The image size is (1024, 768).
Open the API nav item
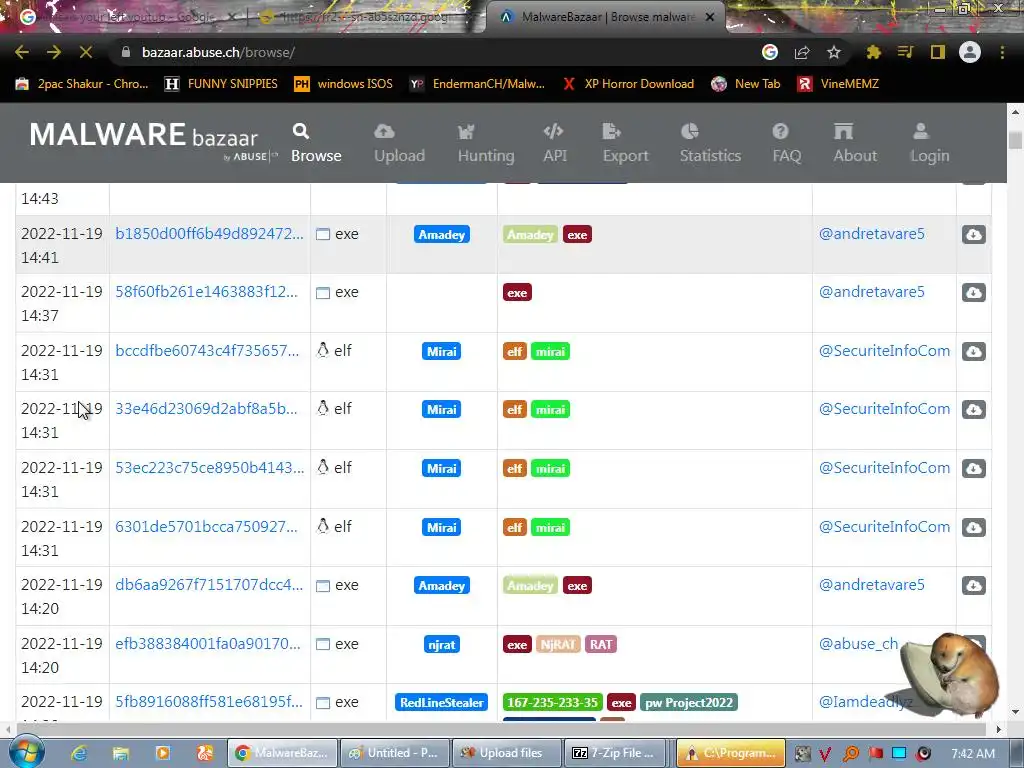coord(554,144)
